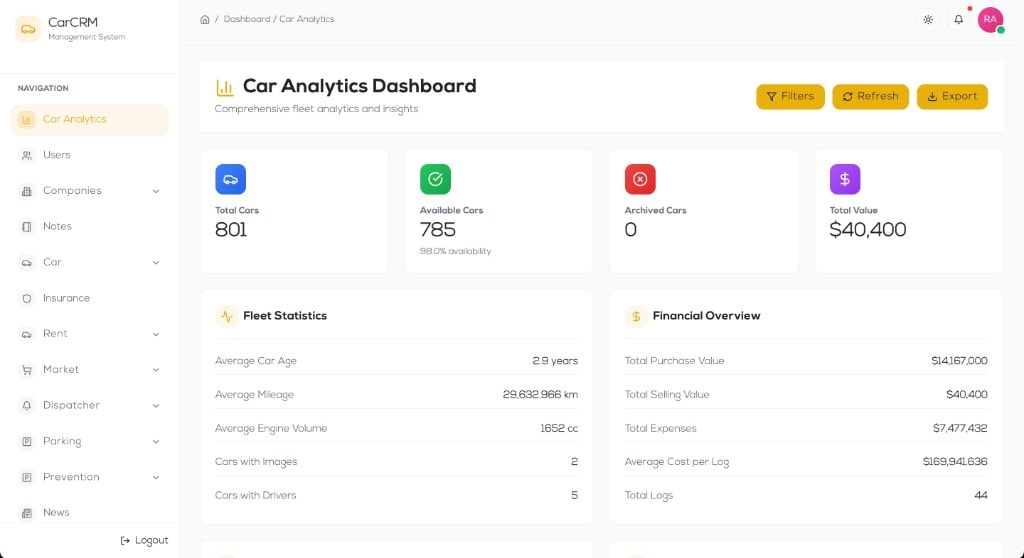Open the News navigation item
1024x558 pixels.
(89, 513)
